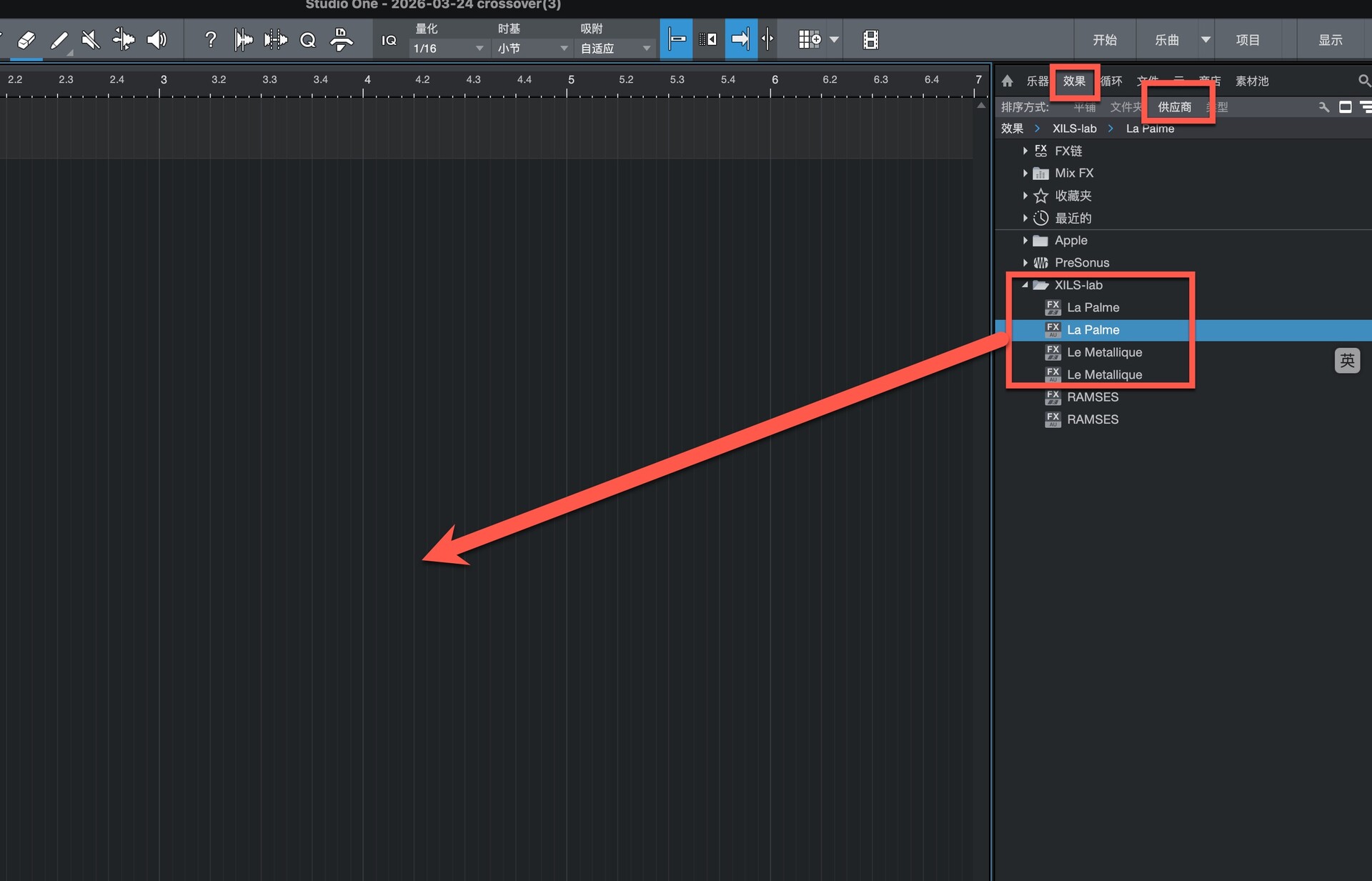Image resolution: width=1372 pixels, height=881 pixels.
Task: Click the wrench plug-in manager icon
Action: [1323, 107]
